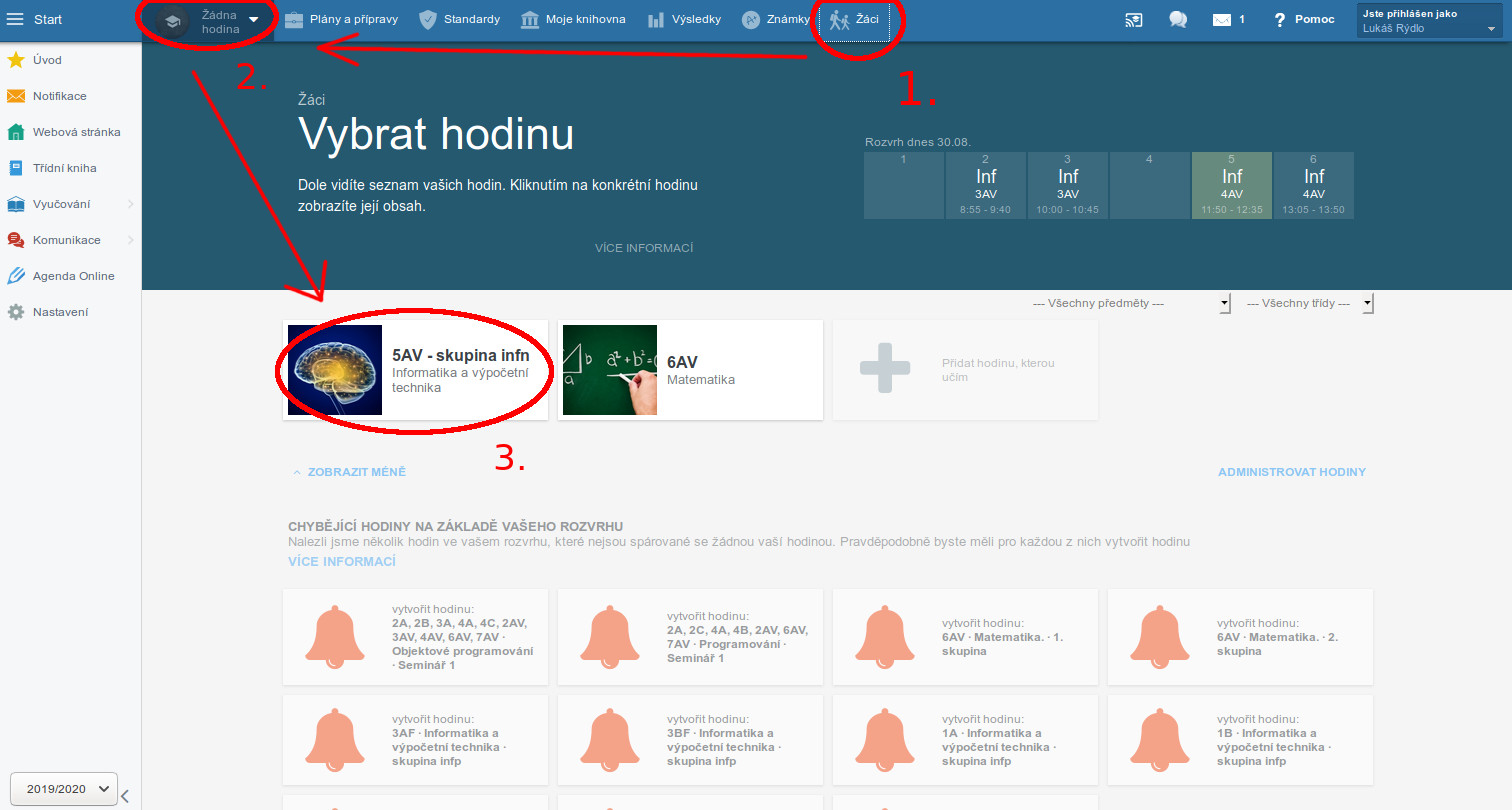Select the 6AV Matematika class thumbnail
Screen dimensions: 1512x810
pos(609,370)
